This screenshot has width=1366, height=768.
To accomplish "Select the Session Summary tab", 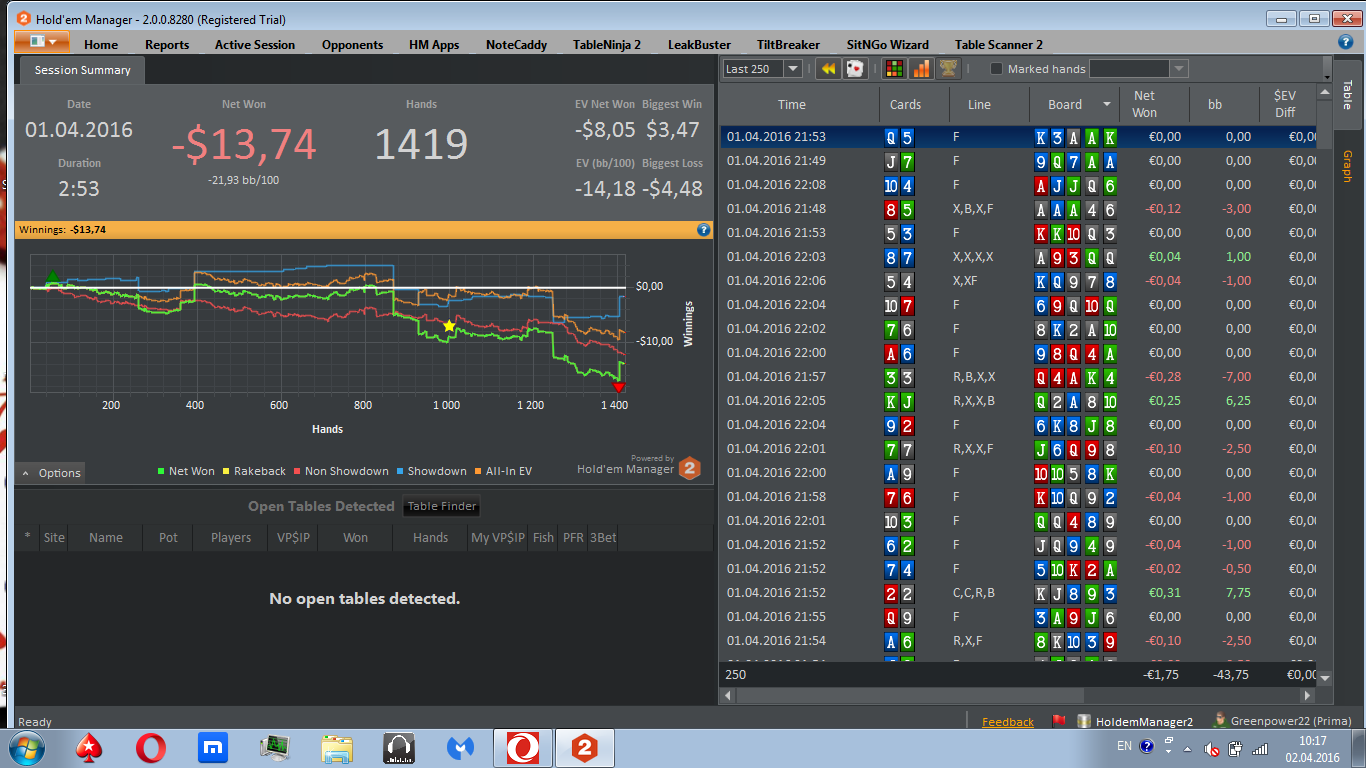I will (x=82, y=70).
